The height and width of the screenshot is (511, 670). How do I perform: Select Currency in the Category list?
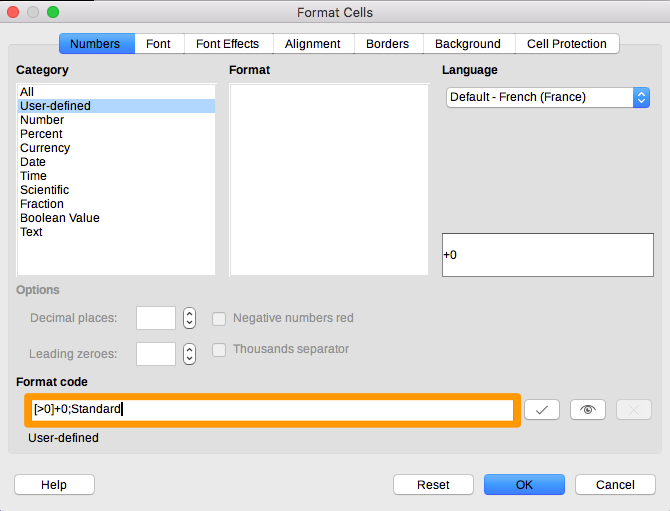pos(45,148)
